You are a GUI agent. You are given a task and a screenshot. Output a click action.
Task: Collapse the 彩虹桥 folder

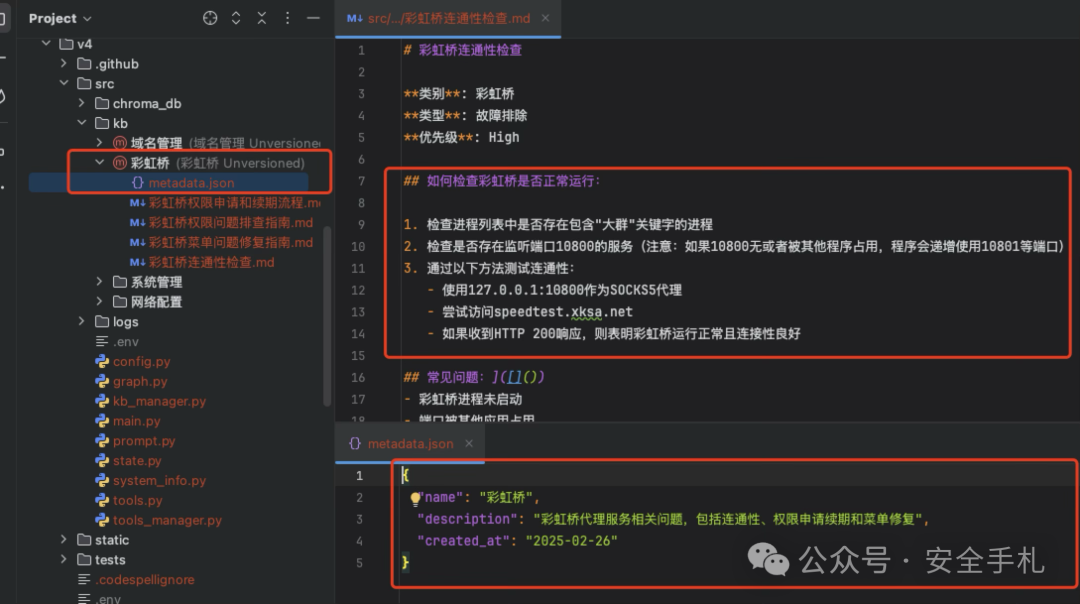pyautogui.click(x=100, y=162)
